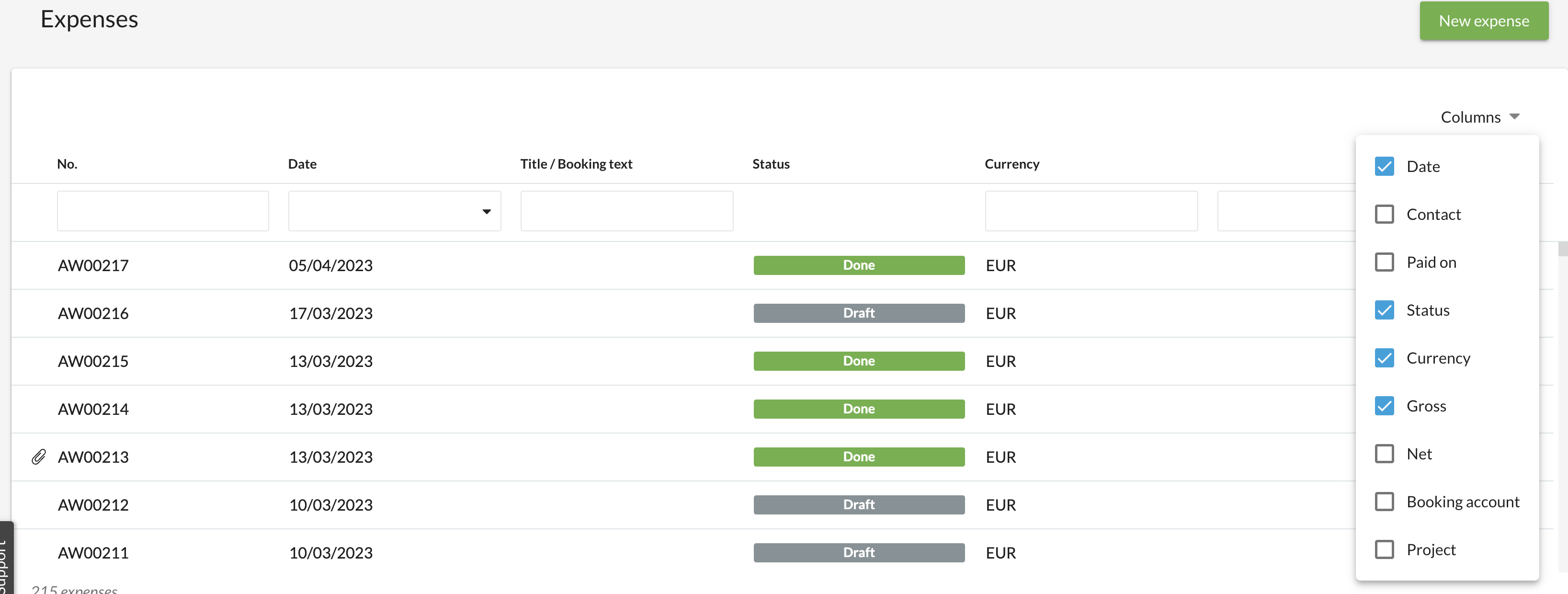1568x594 pixels.
Task: Open the Columns dropdown arrow
Action: point(1514,117)
